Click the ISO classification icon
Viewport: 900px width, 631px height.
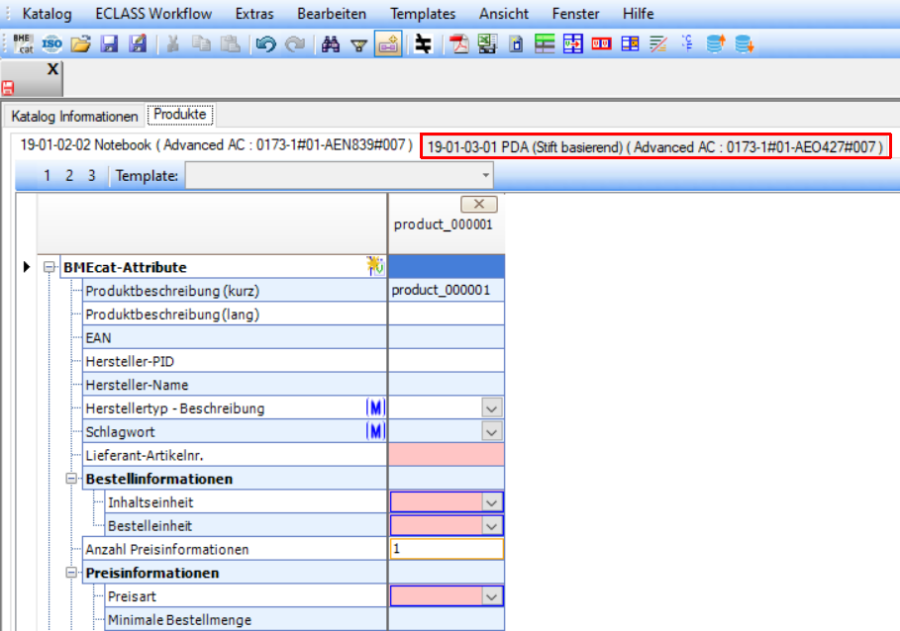(x=51, y=44)
